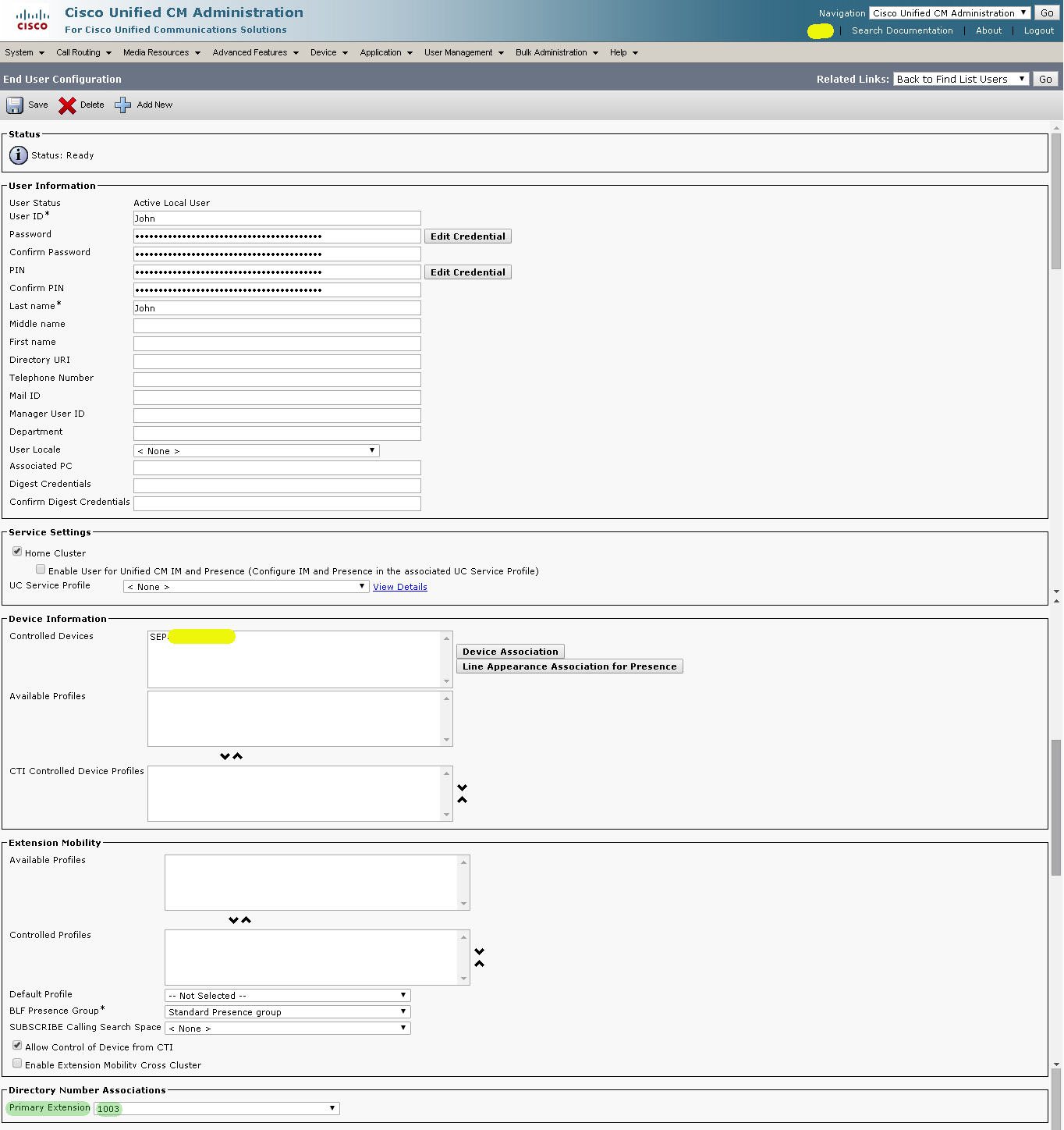The height and width of the screenshot is (1130, 1064).
Task: Click Go button next to Related Links
Action: coord(1045,79)
